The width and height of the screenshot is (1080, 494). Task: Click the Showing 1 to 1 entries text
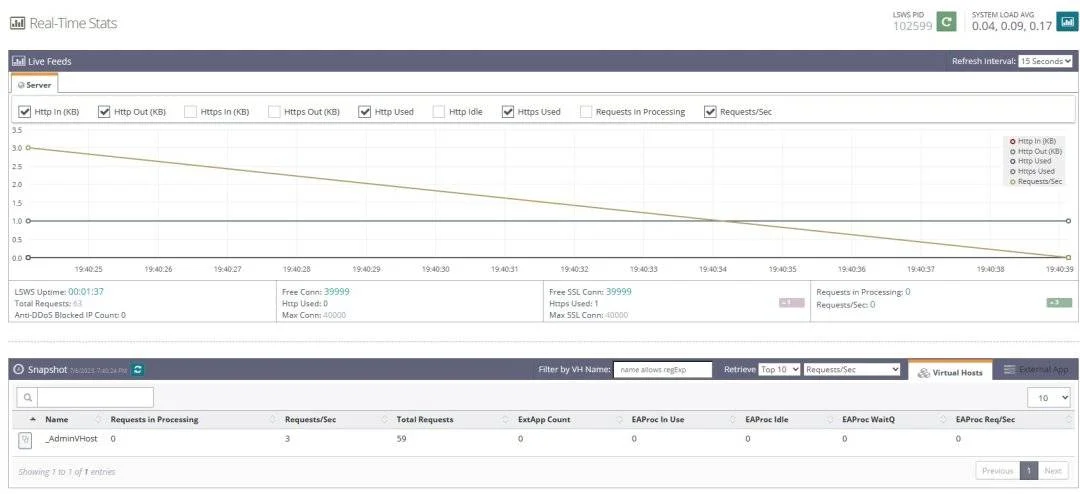(67, 472)
